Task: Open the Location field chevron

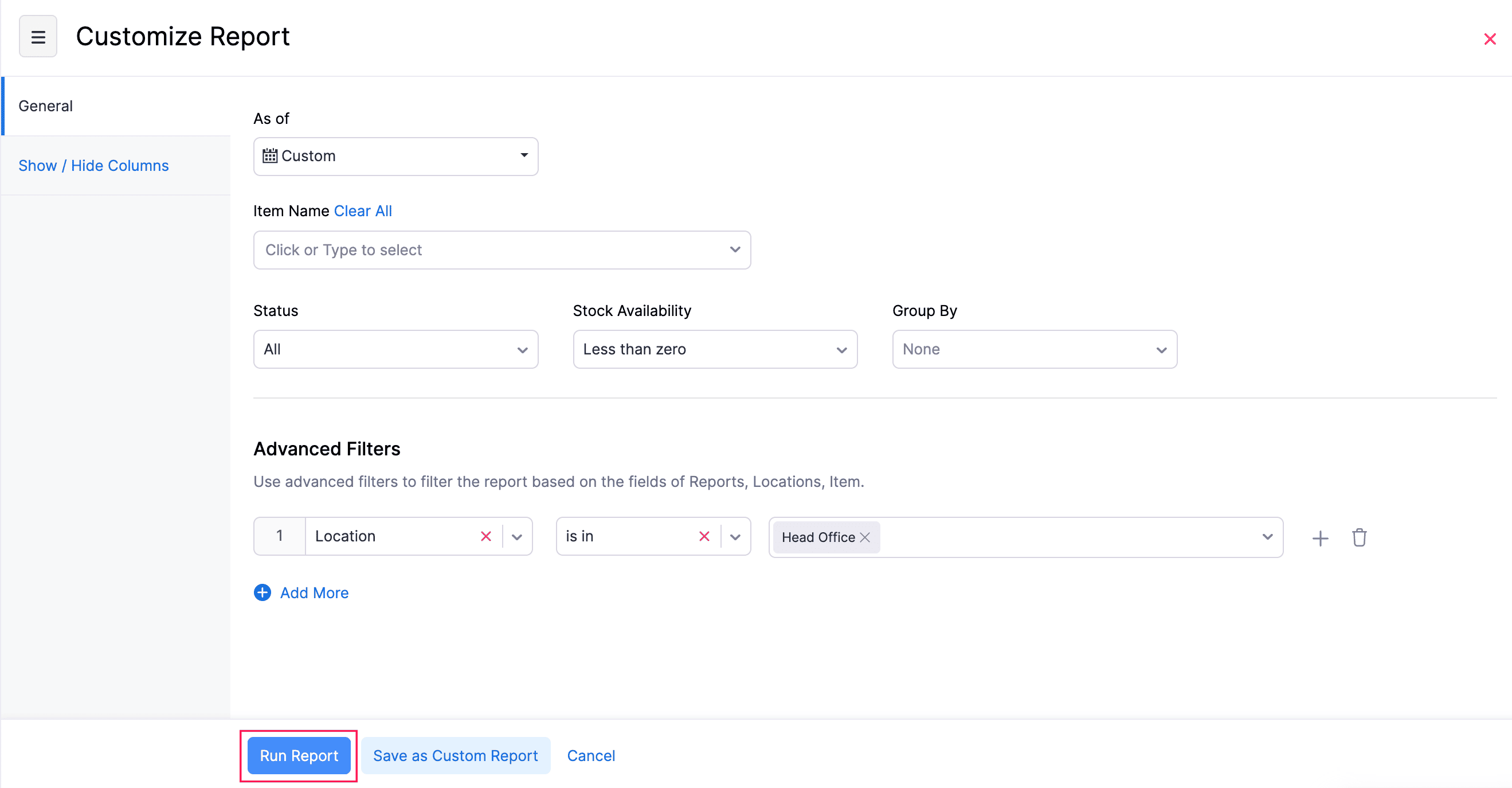Action: point(516,537)
